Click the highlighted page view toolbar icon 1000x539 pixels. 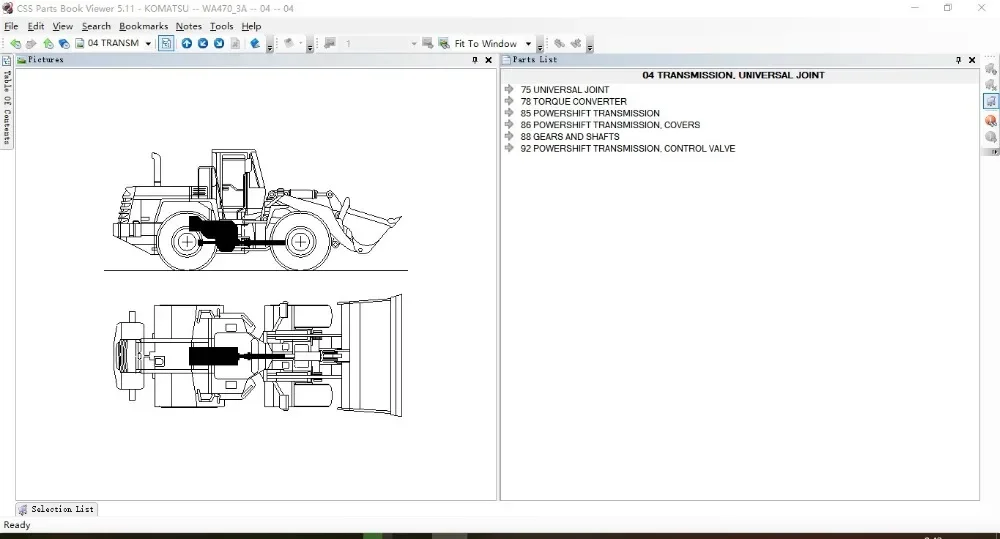tap(165, 44)
